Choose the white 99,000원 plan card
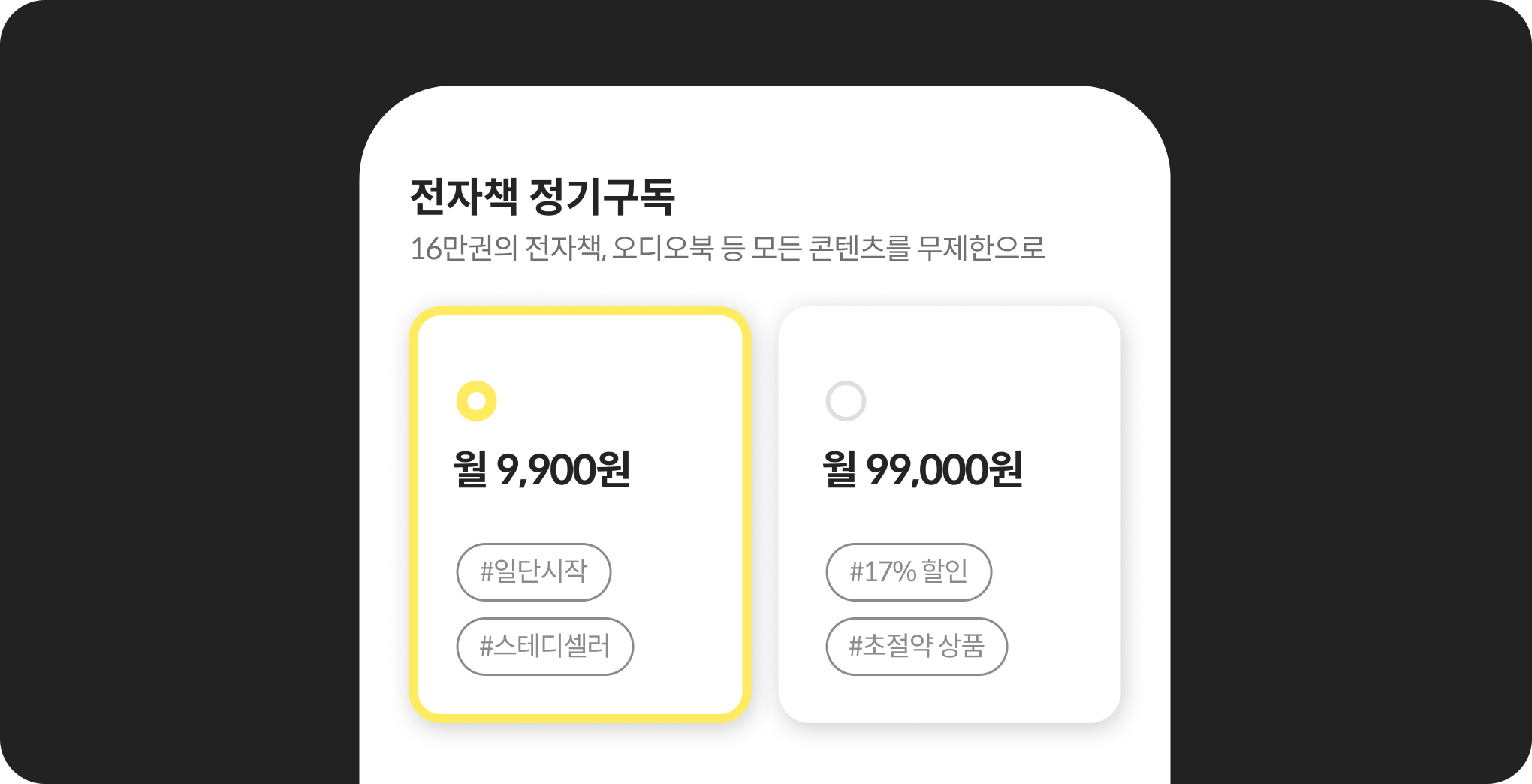 (x=949, y=514)
